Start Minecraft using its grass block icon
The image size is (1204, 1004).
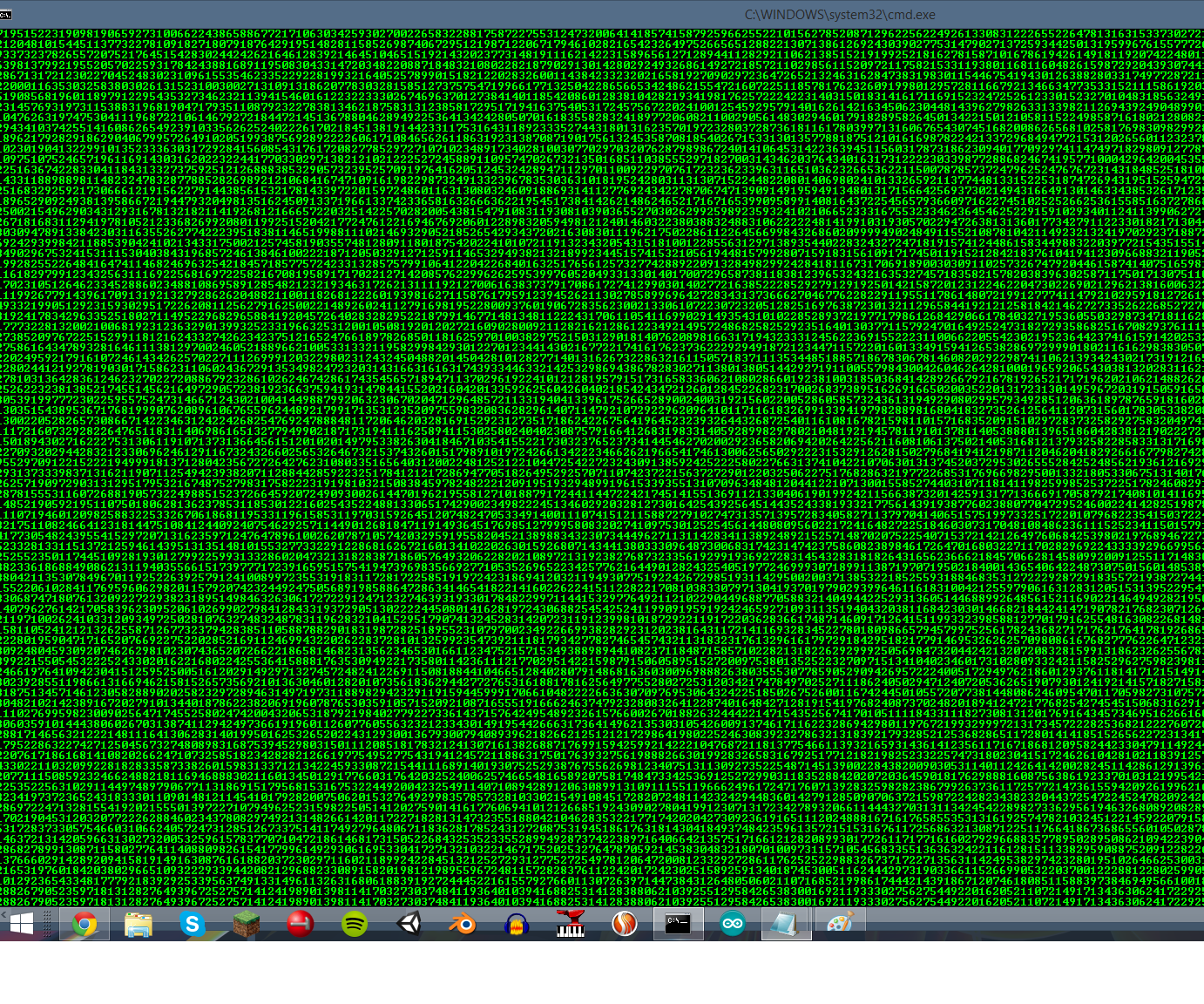(245, 926)
